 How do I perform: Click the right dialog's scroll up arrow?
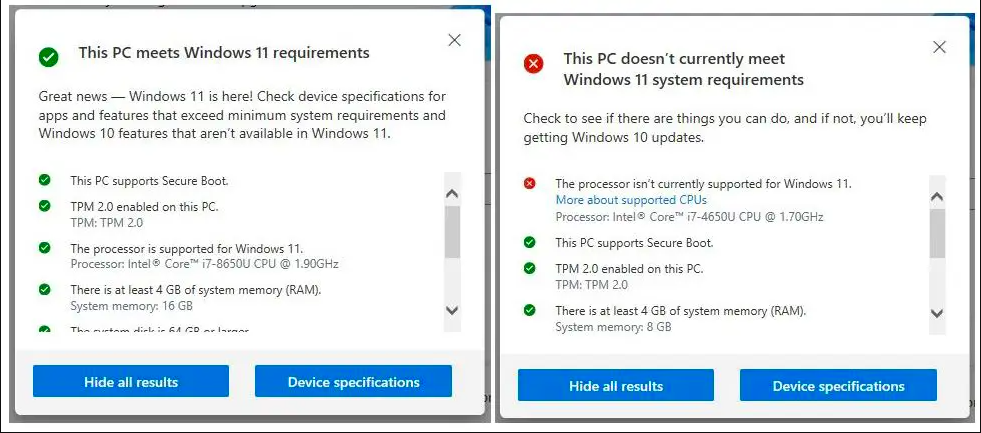937,196
